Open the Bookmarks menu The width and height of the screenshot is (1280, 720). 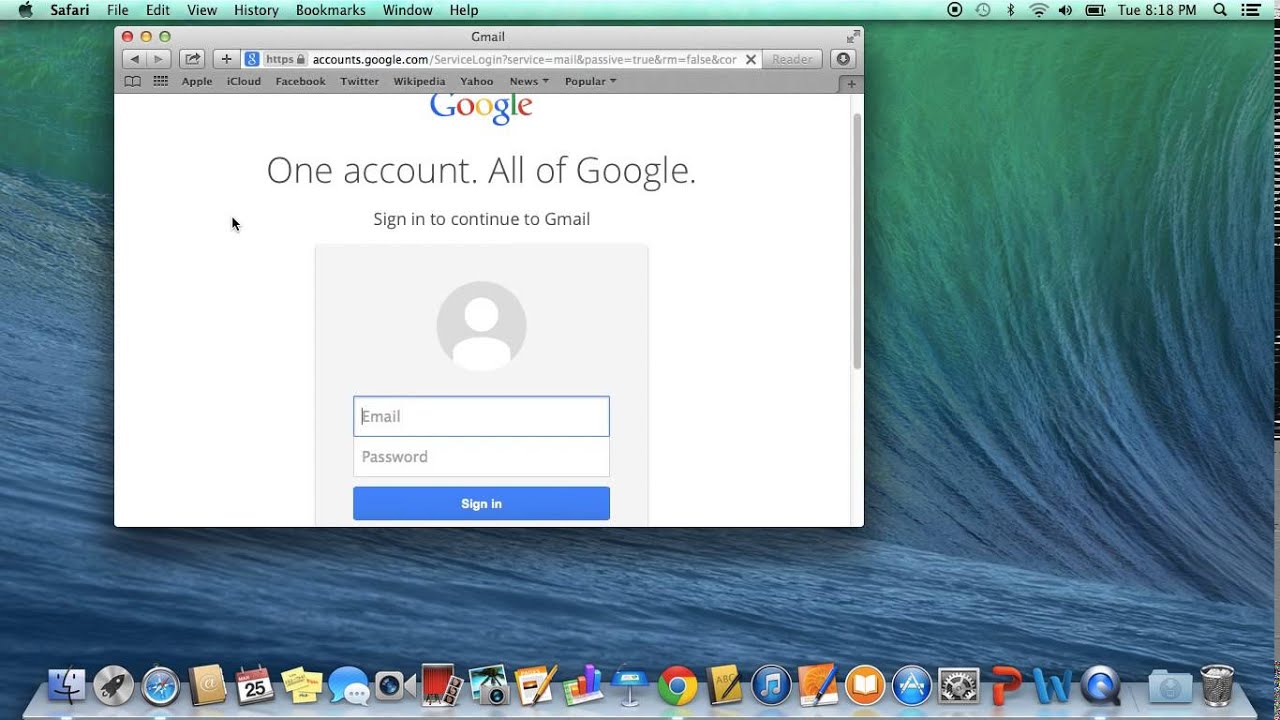click(x=330, y=10)
